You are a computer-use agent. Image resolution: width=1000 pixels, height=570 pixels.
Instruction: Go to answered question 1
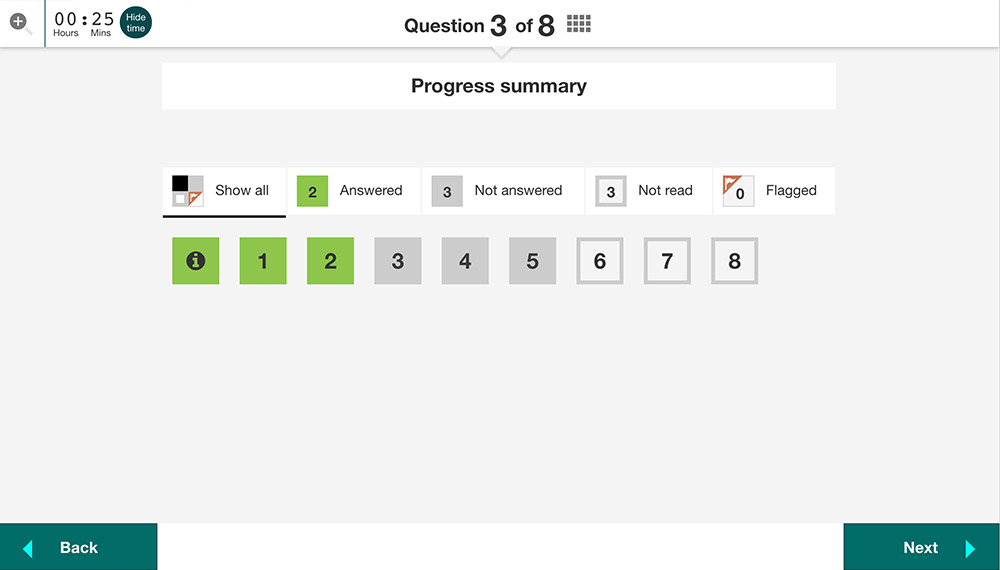click(263, 261)
